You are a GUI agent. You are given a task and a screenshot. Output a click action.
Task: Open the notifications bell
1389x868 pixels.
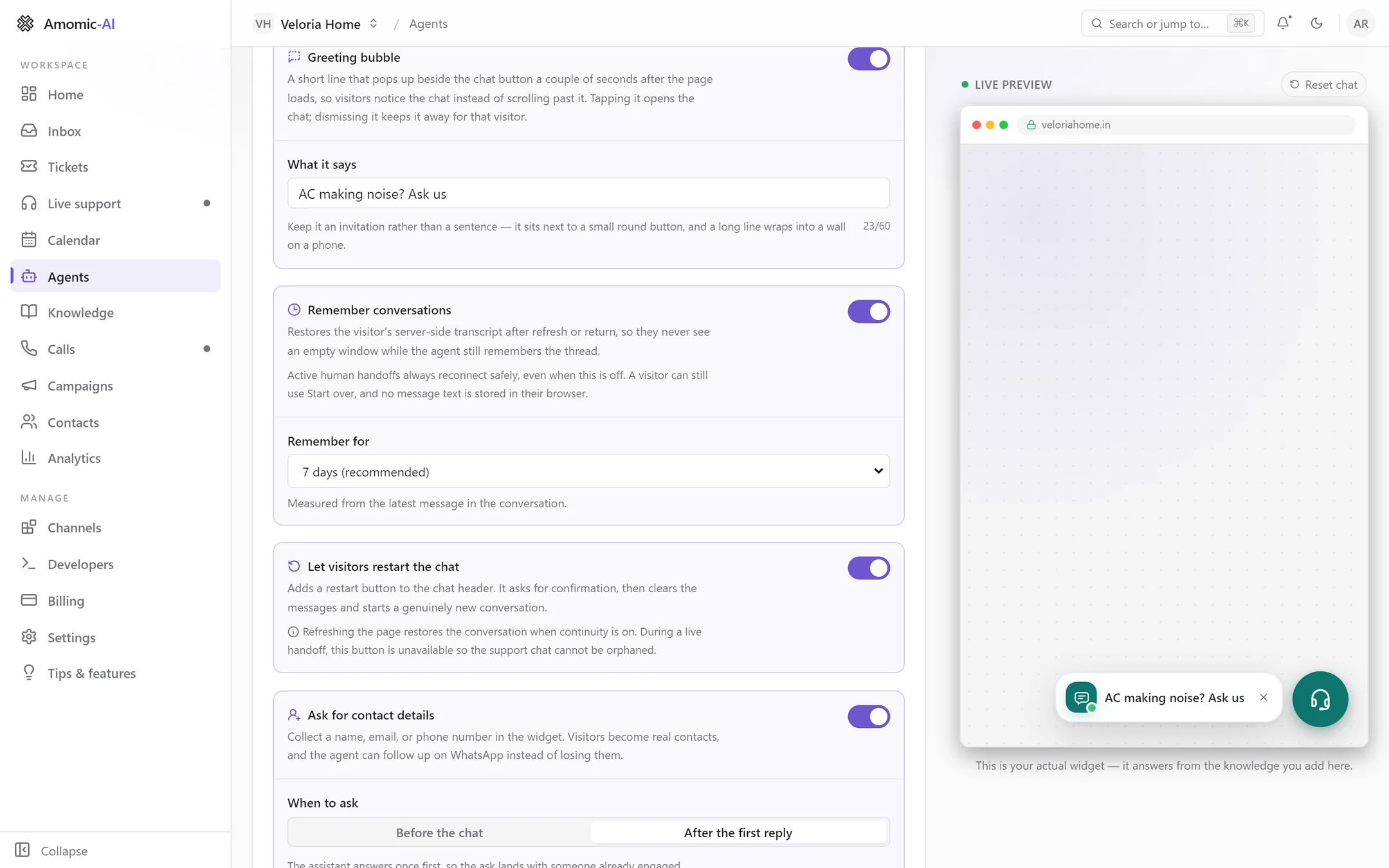1283,23
